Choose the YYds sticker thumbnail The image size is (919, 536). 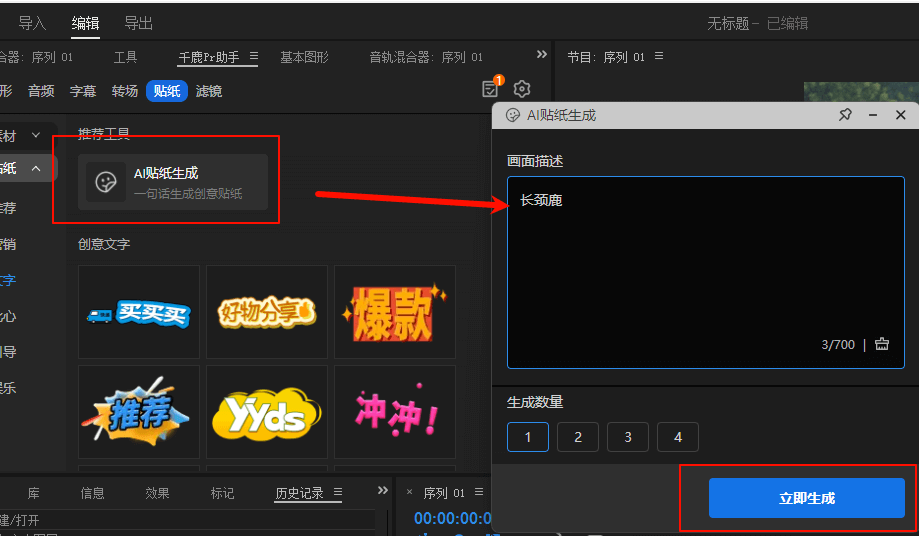pos(267,412)
